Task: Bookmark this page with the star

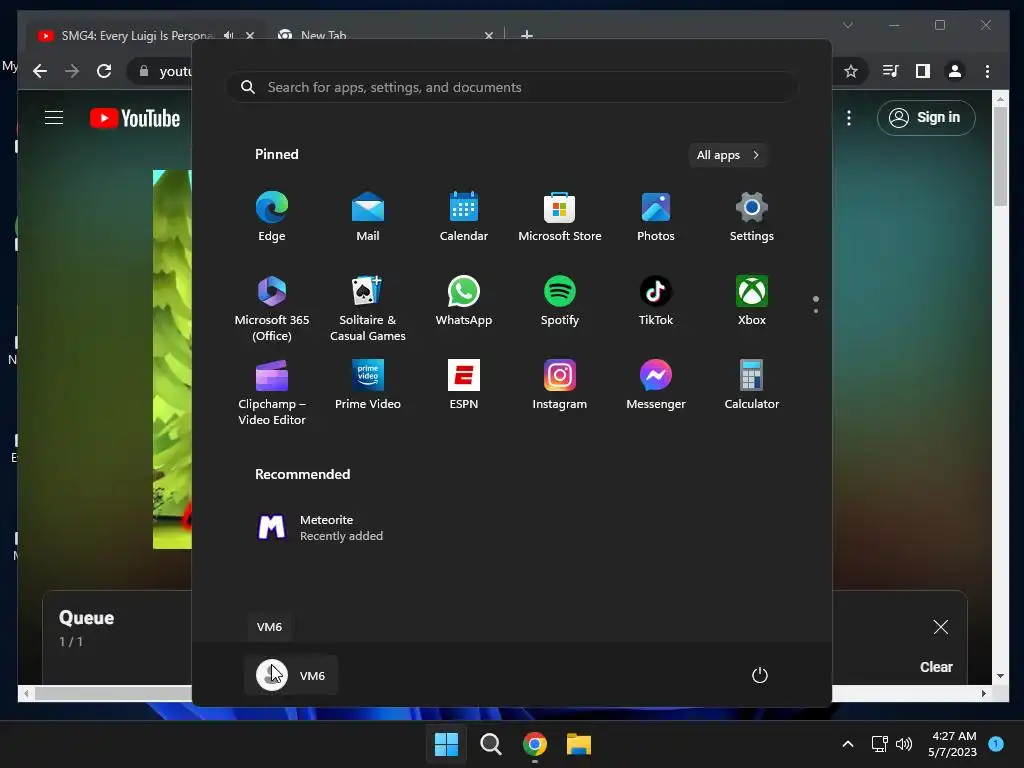Action: point(850,71)
